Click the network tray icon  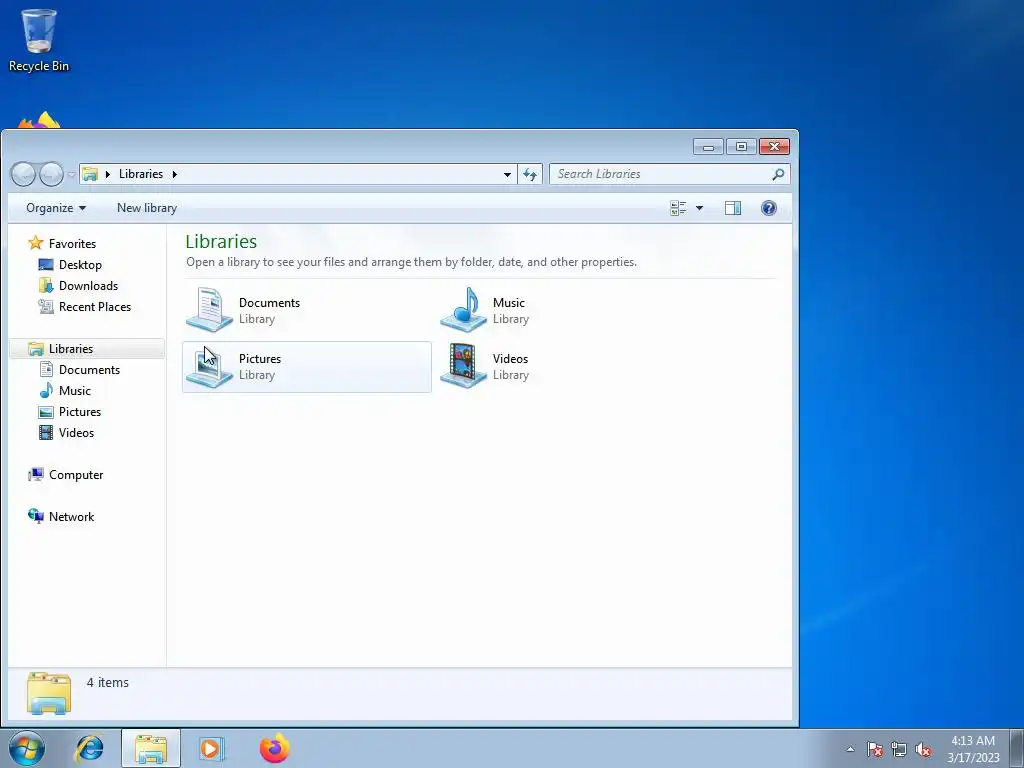[x=899, y=749]
